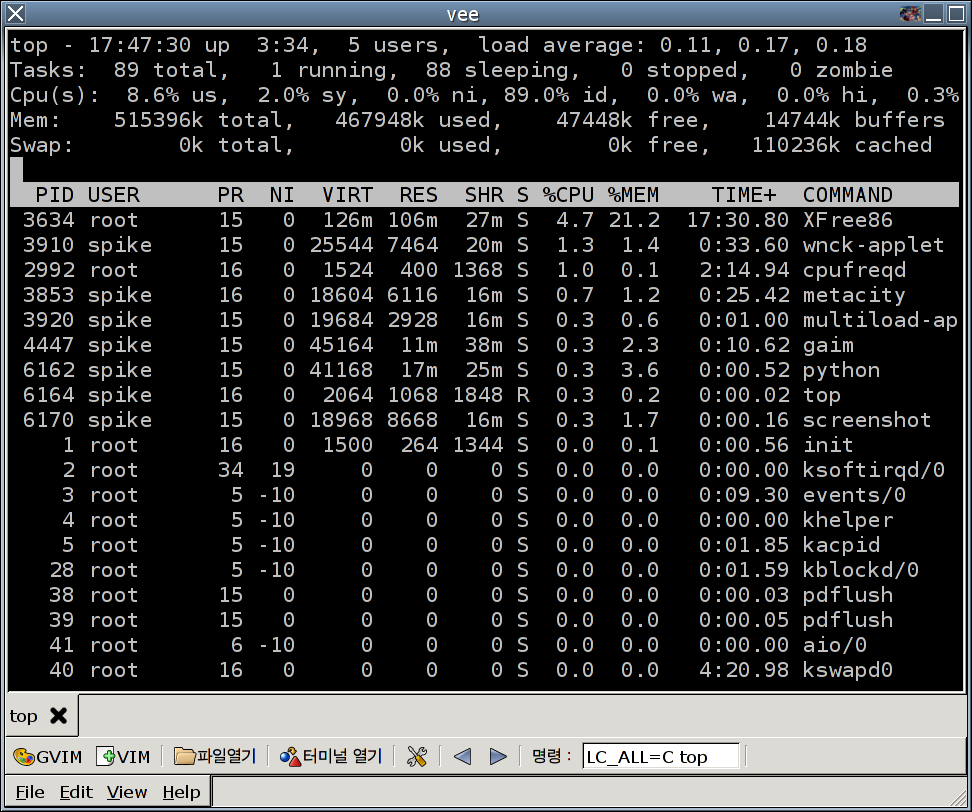
Task: Focus the 명령 command input field
Action: tap(660, 756)
